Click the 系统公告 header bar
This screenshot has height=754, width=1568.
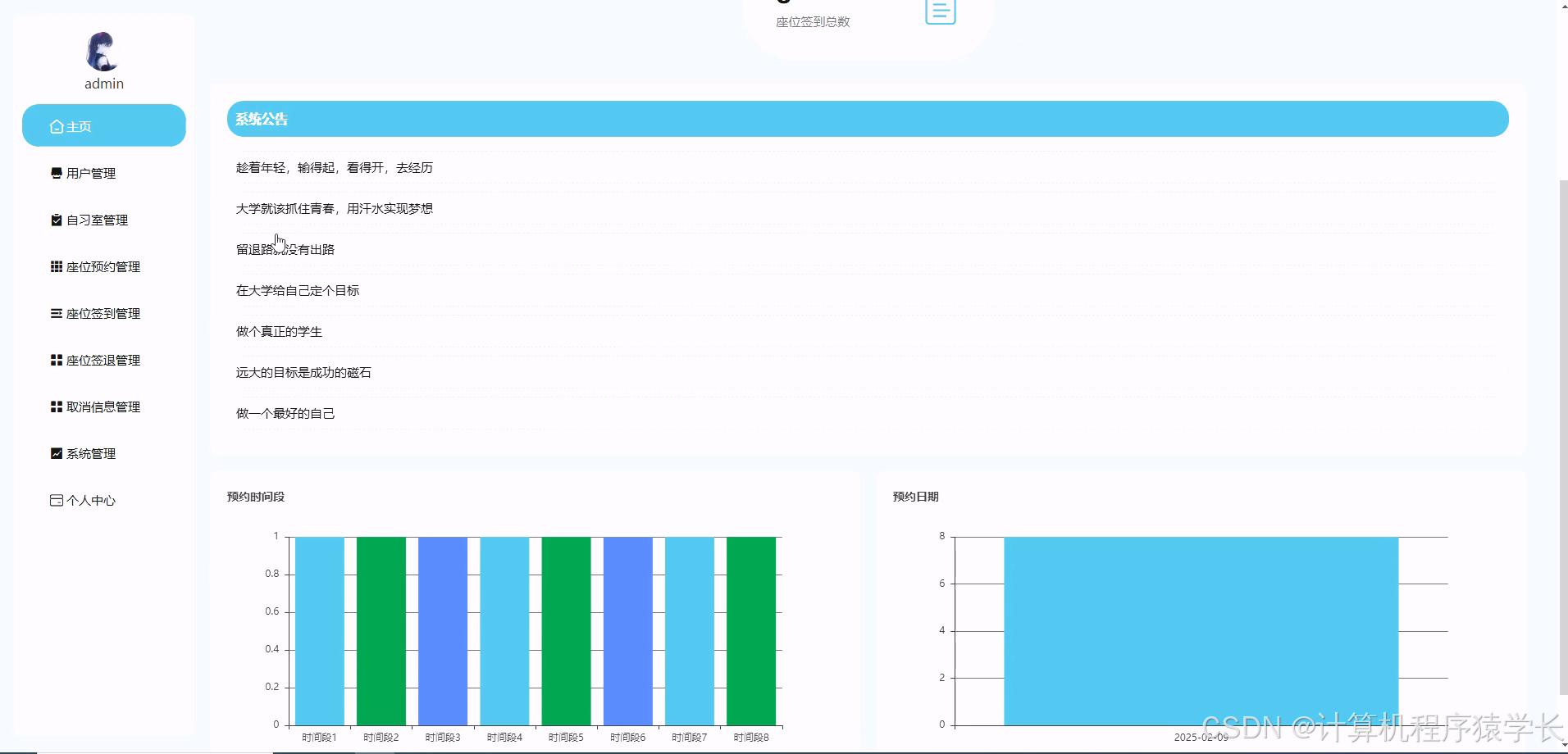[x=868, y=119]
